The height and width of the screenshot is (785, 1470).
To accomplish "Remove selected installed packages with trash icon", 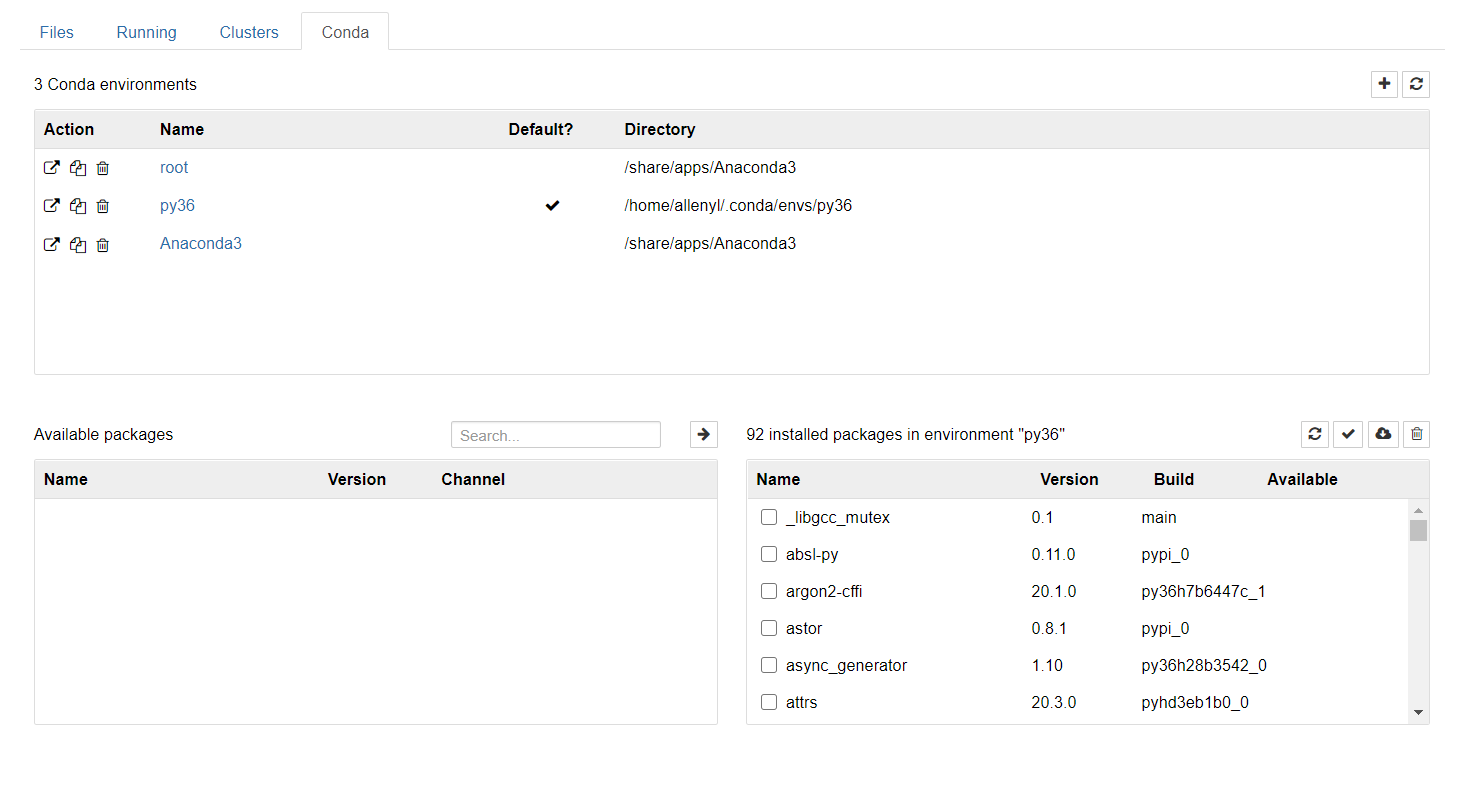I will point(1416,434).
